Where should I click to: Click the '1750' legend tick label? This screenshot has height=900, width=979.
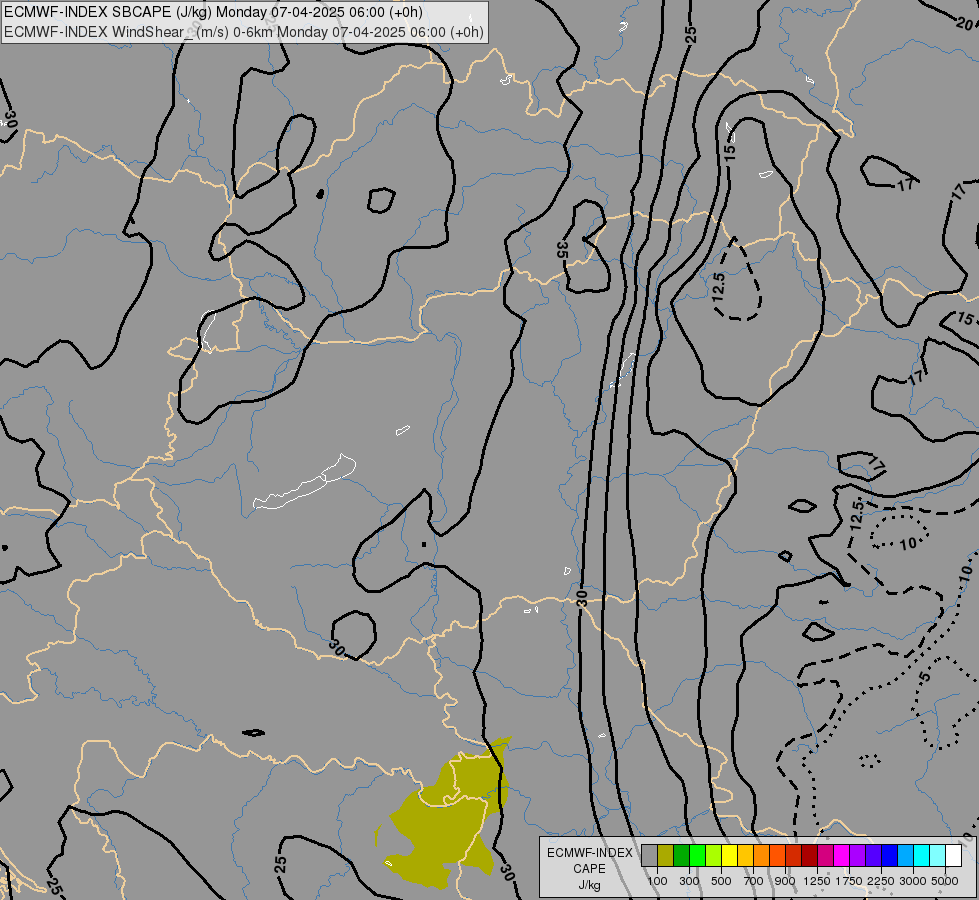tap(849, 881)
